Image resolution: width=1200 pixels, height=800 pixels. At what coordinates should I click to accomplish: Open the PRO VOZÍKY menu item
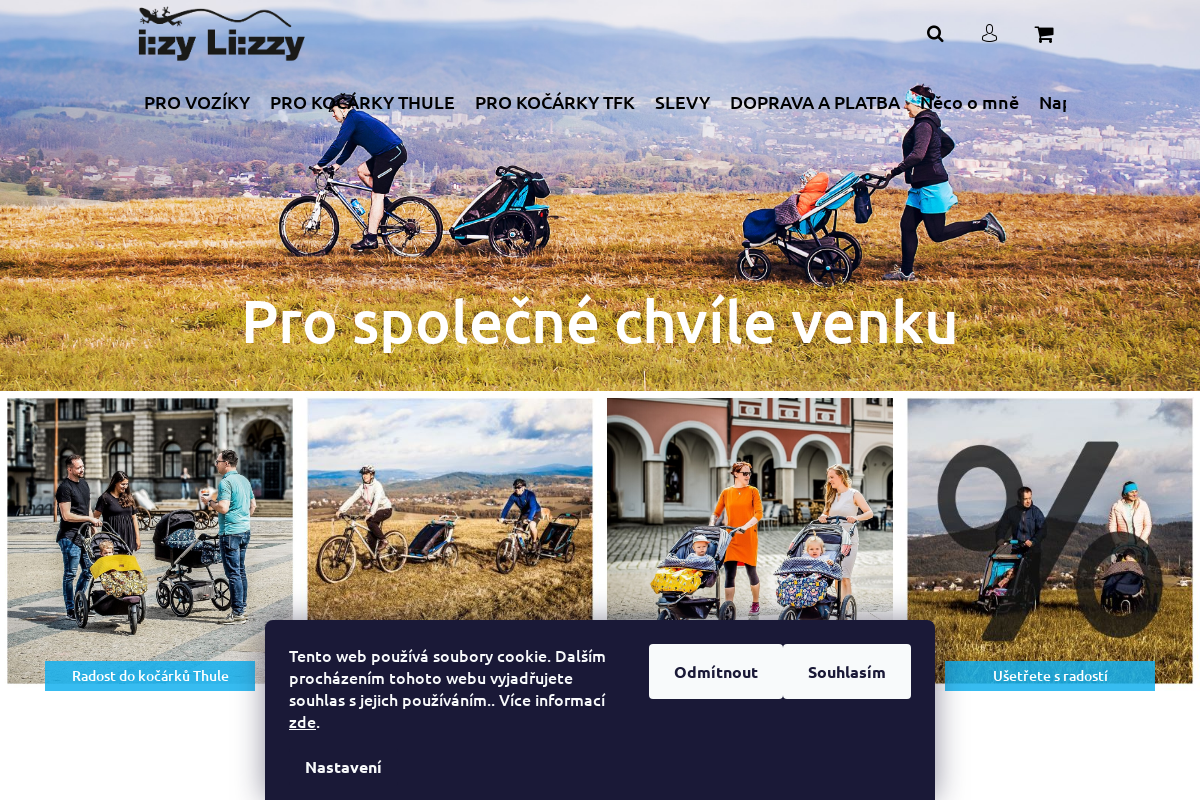197,102
